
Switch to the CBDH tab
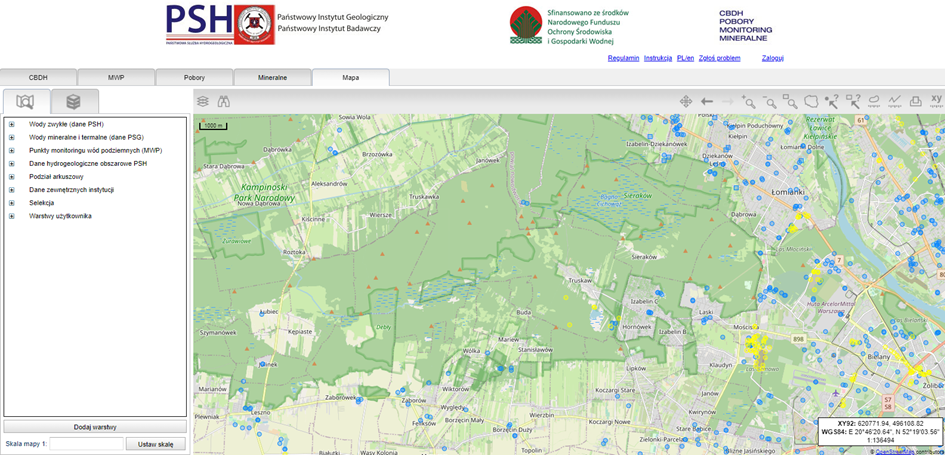[38, 77]
